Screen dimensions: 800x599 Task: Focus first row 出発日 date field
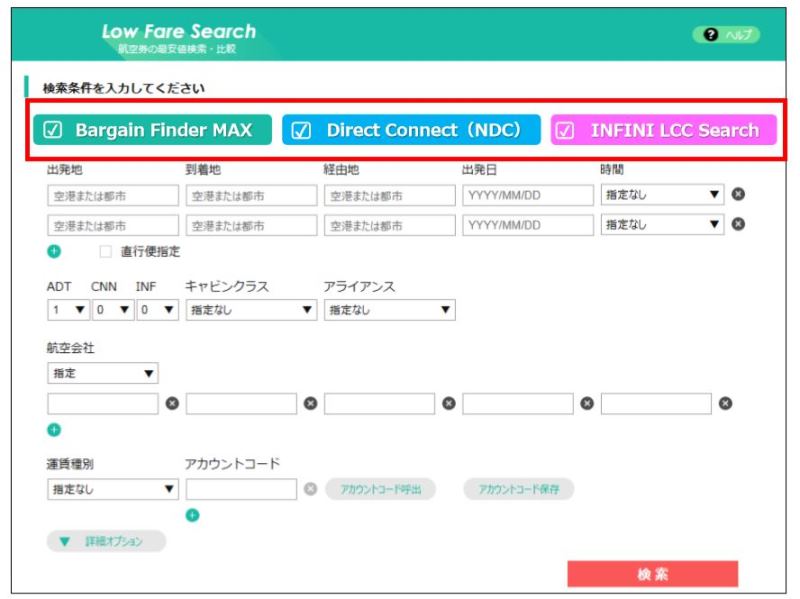(x=528, y=195)
